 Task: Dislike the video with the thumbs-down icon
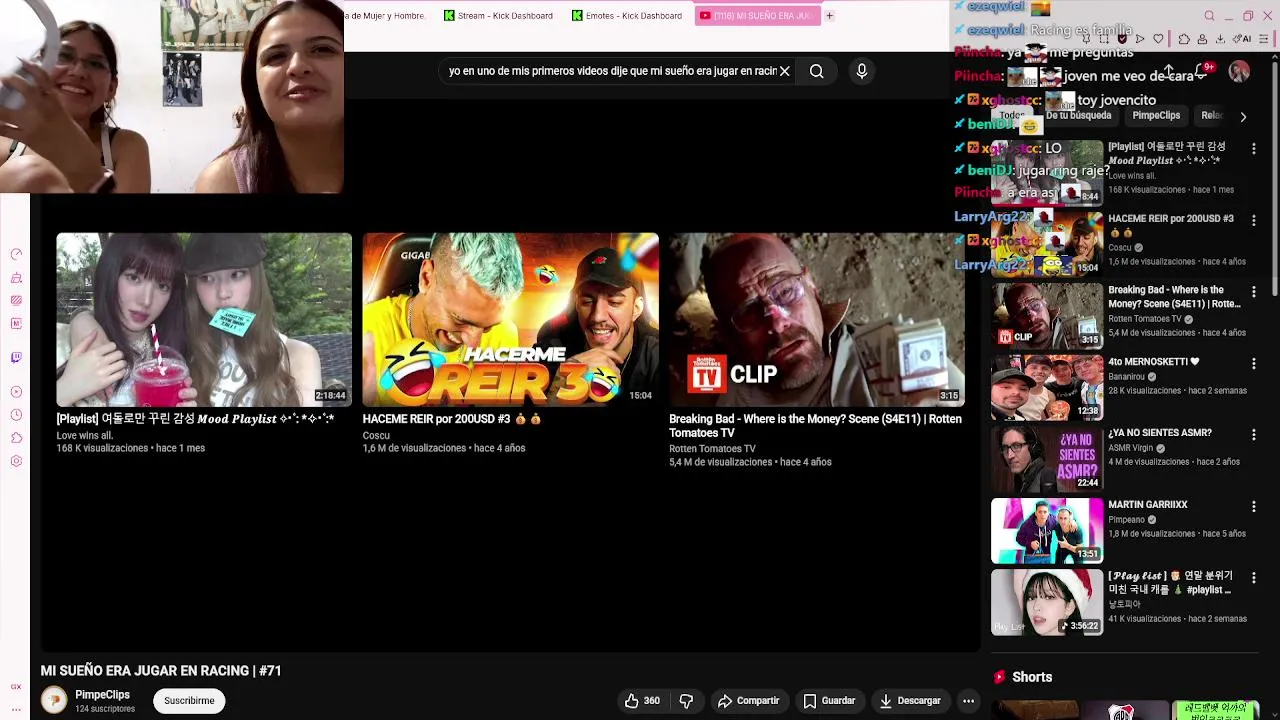coord(686,701)
